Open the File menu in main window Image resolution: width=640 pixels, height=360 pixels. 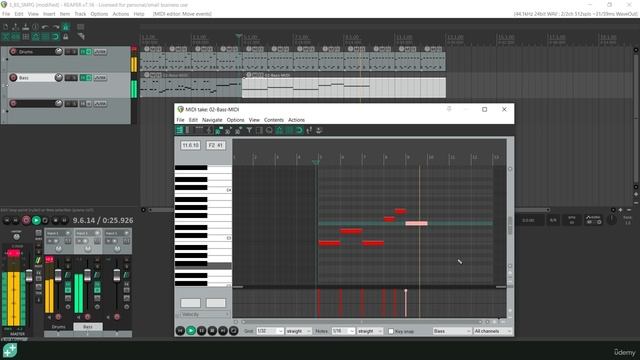click(6, 14)
